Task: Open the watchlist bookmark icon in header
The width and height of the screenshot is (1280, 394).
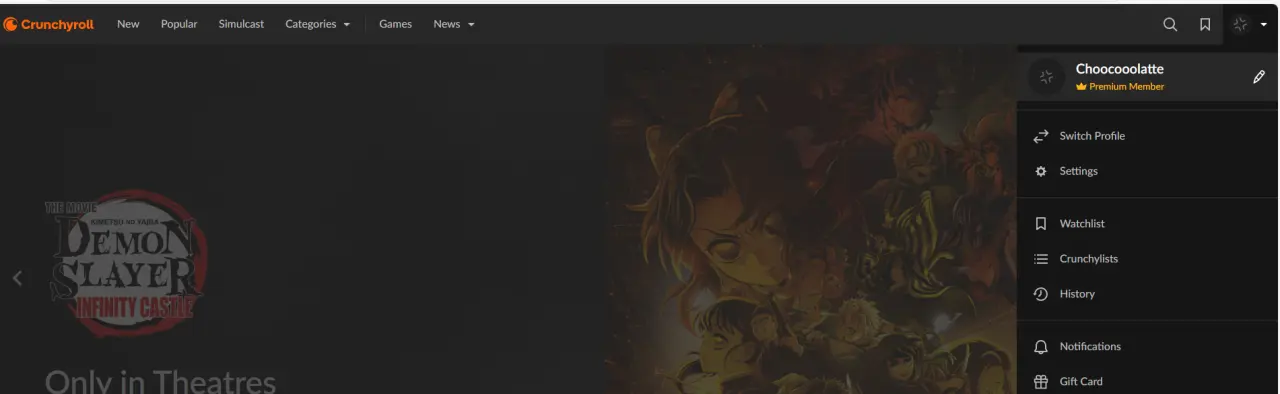Action: click(x=1205, y=25)
